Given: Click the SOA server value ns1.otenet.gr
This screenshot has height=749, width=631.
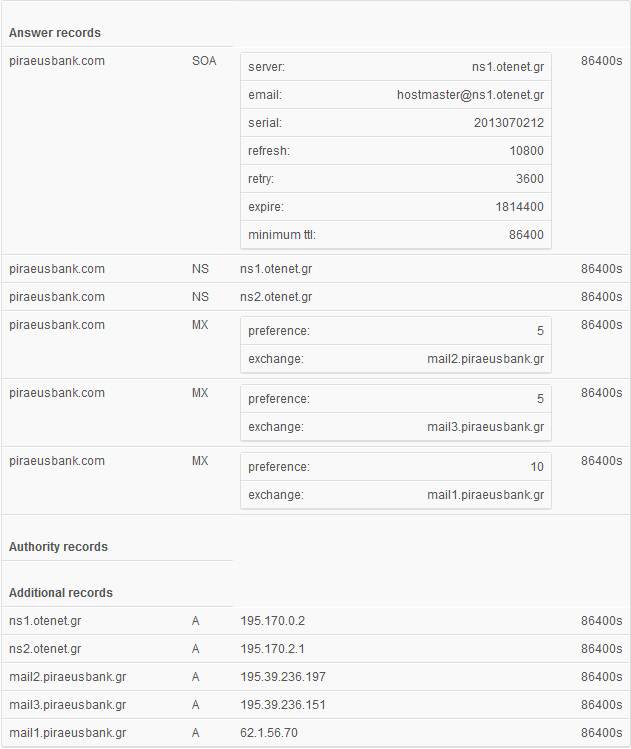Looking at the screenshot, I should 508,67.
